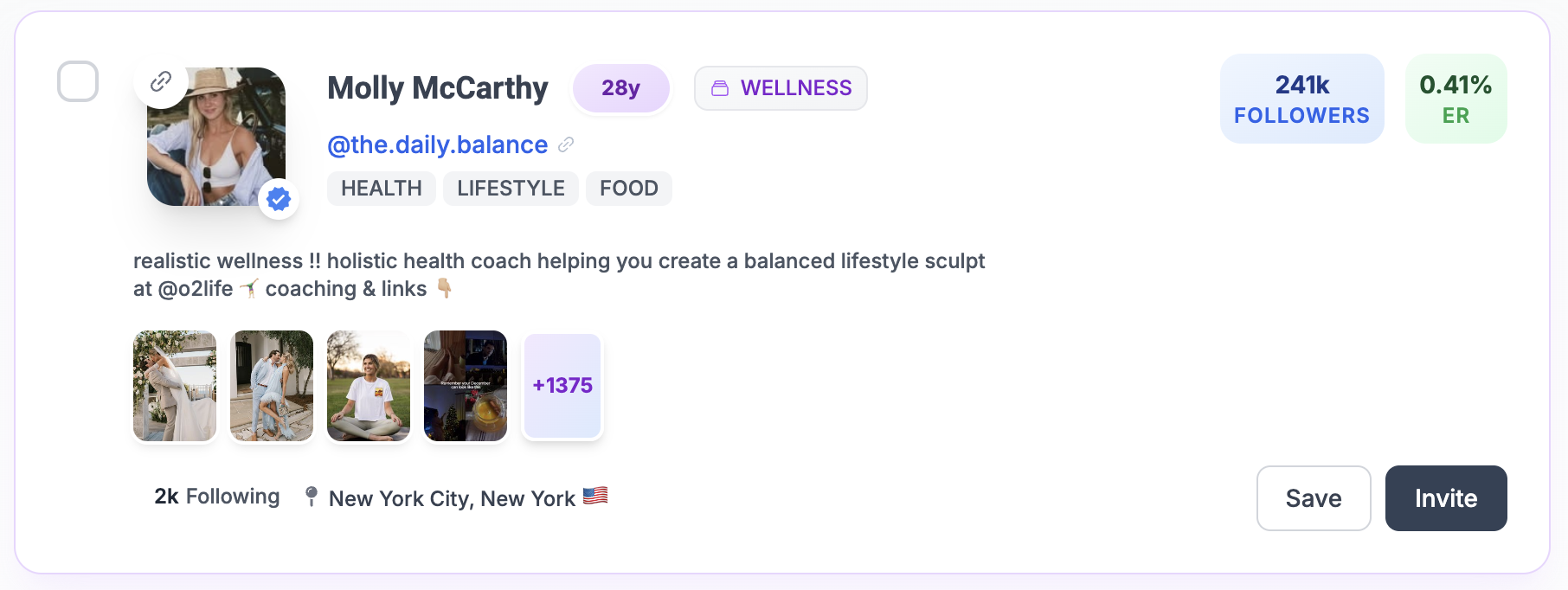Open the @the.daily.balance profile link

coord(437,144)
